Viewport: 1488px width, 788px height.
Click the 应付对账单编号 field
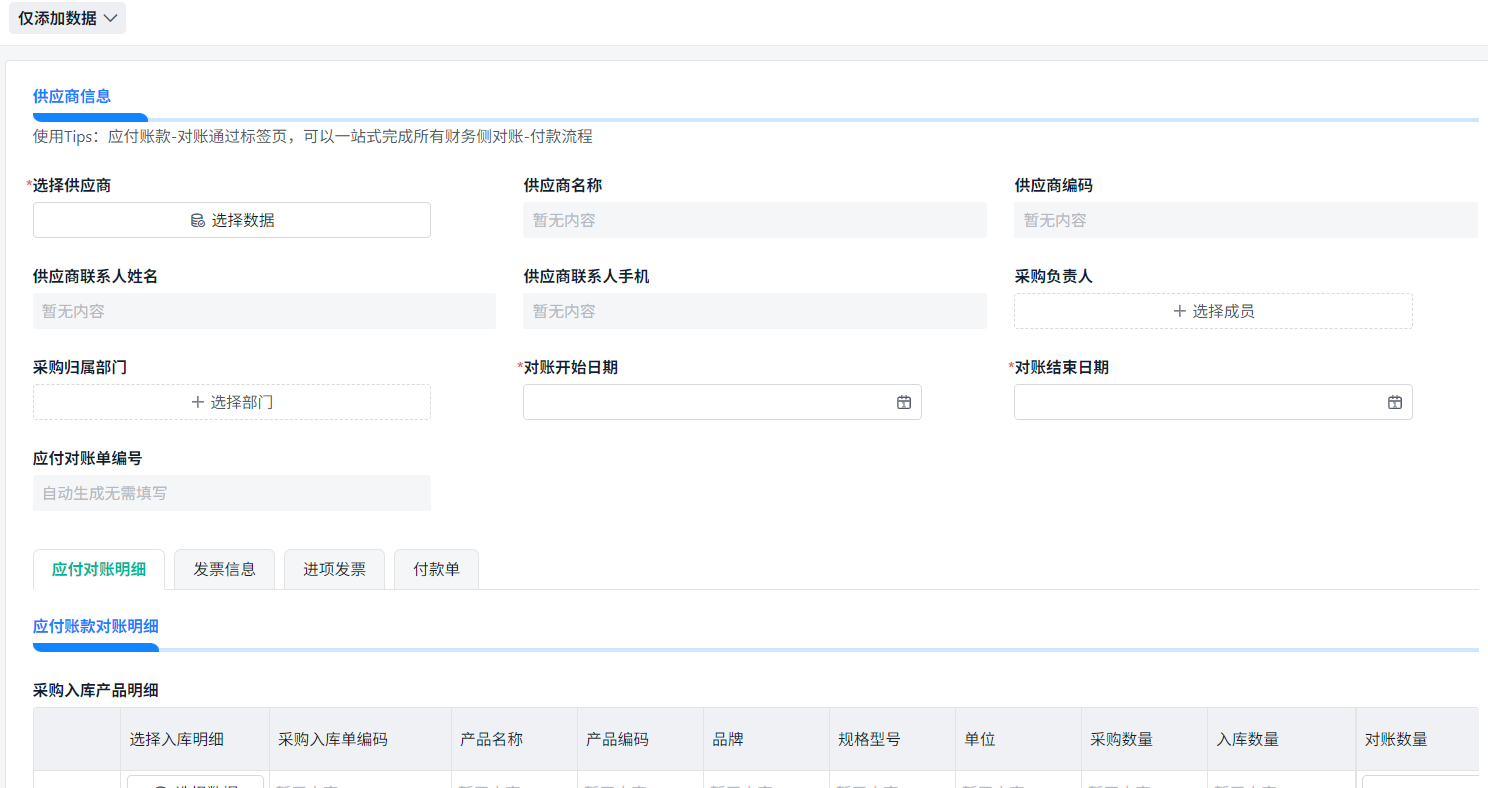click(231, 493)
